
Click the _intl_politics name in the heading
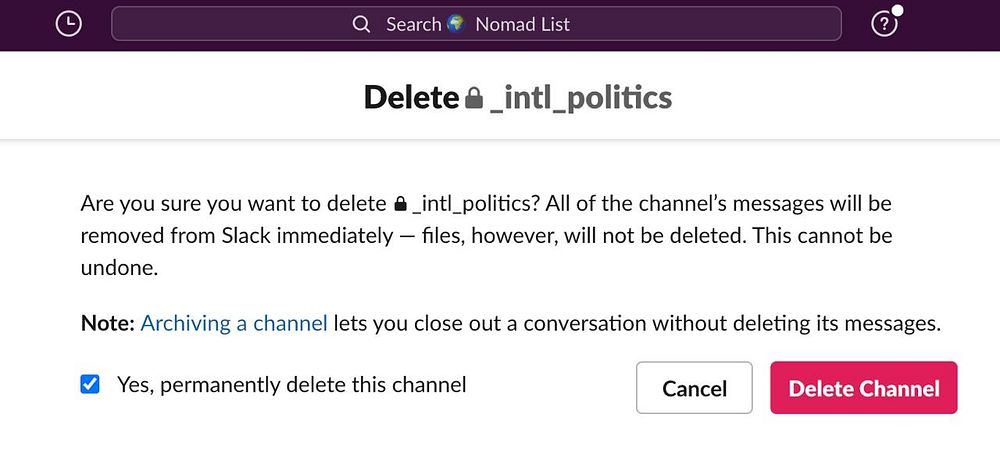click(581, 97)
